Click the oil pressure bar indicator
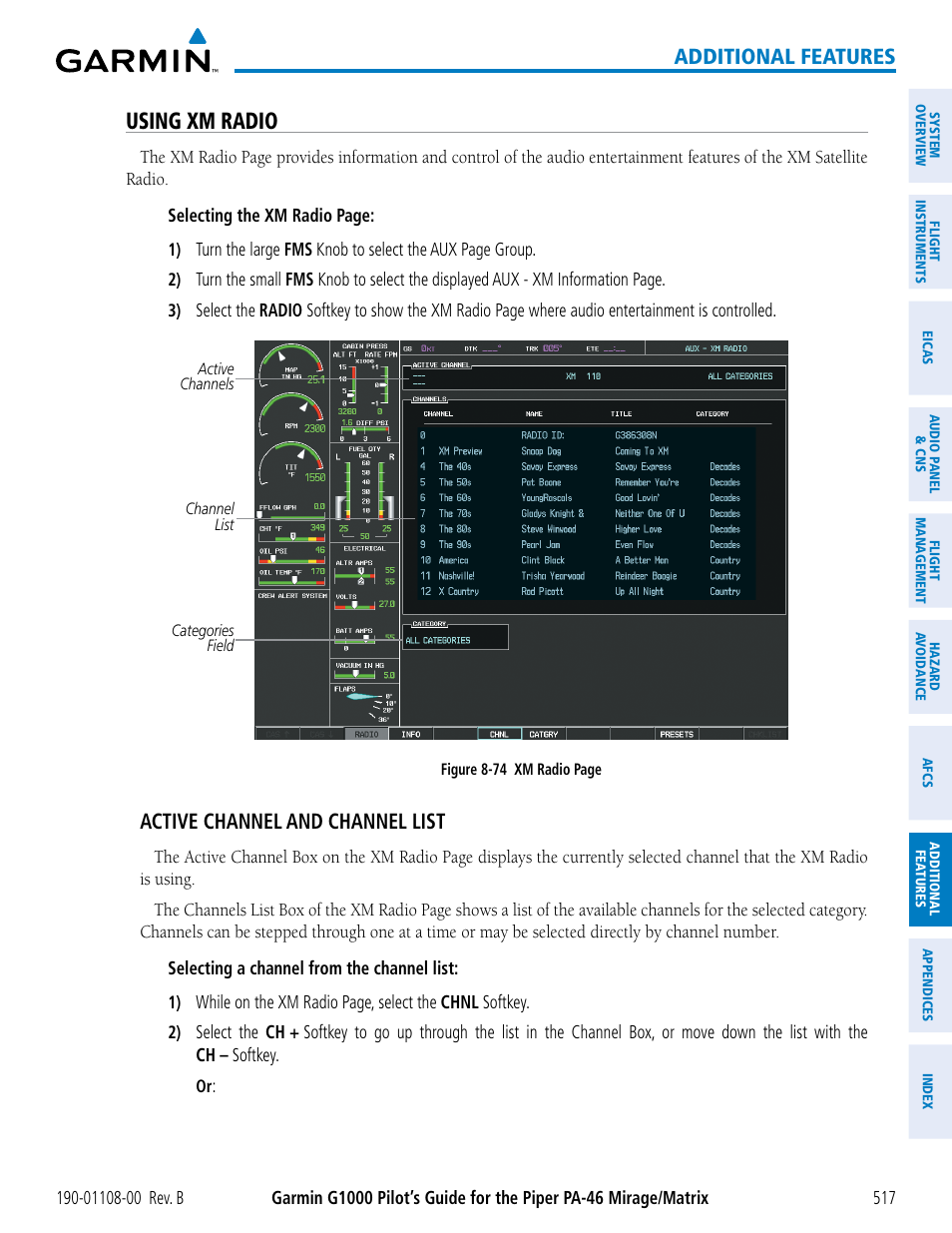This screenshot has width=952, height=1233. point(291,554)
